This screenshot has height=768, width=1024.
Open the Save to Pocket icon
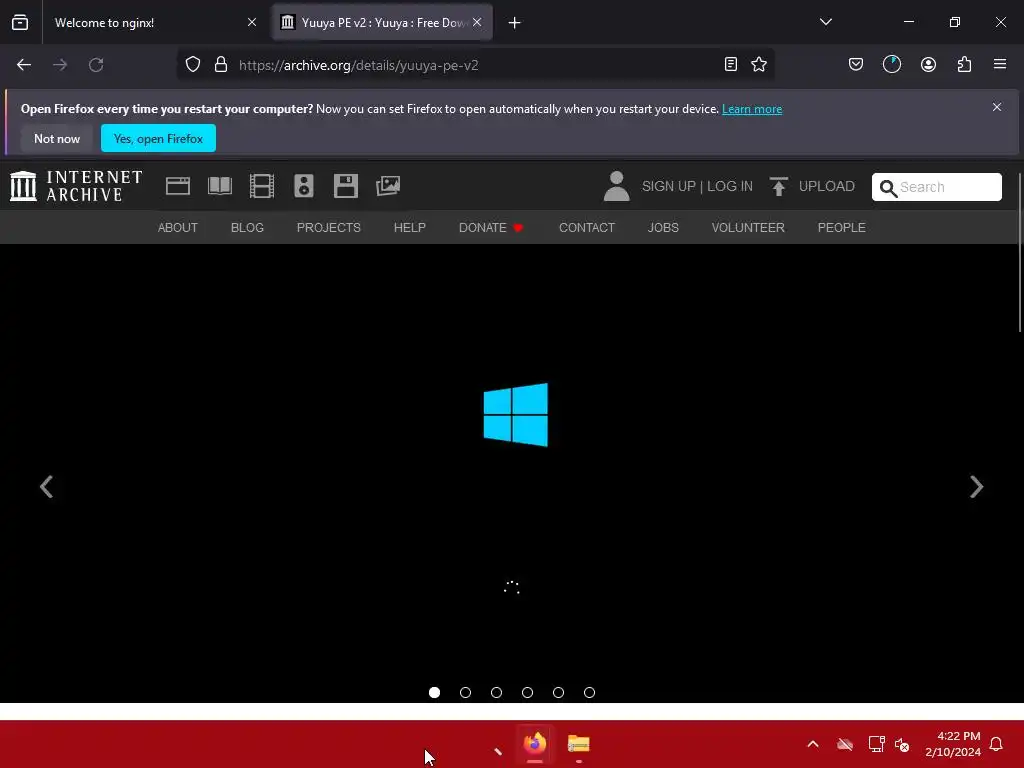point(856,64)
